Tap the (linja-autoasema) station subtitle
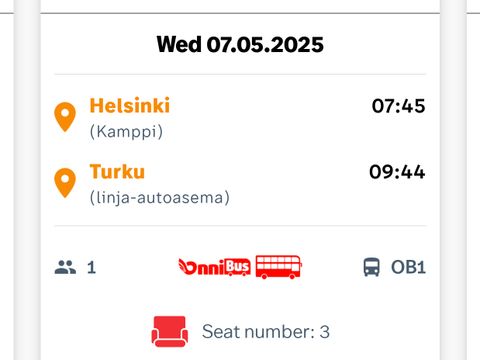 click(160, 198)
